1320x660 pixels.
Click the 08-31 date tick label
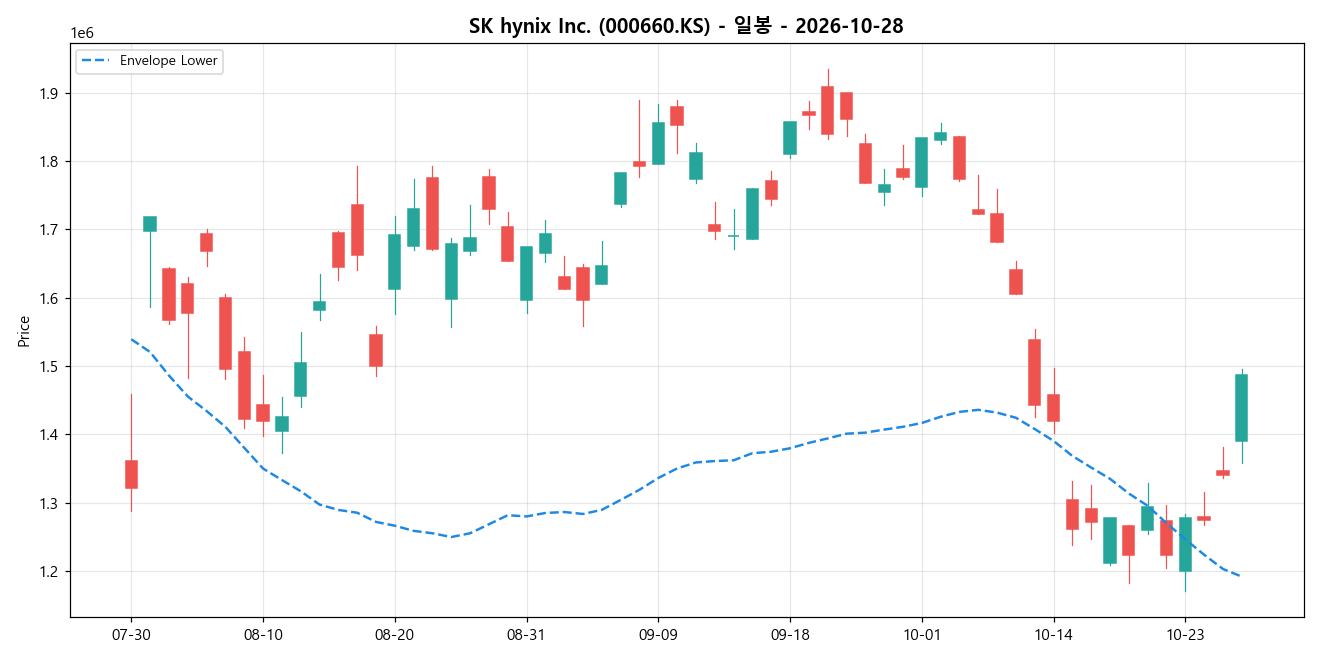[x=526, y=633]
